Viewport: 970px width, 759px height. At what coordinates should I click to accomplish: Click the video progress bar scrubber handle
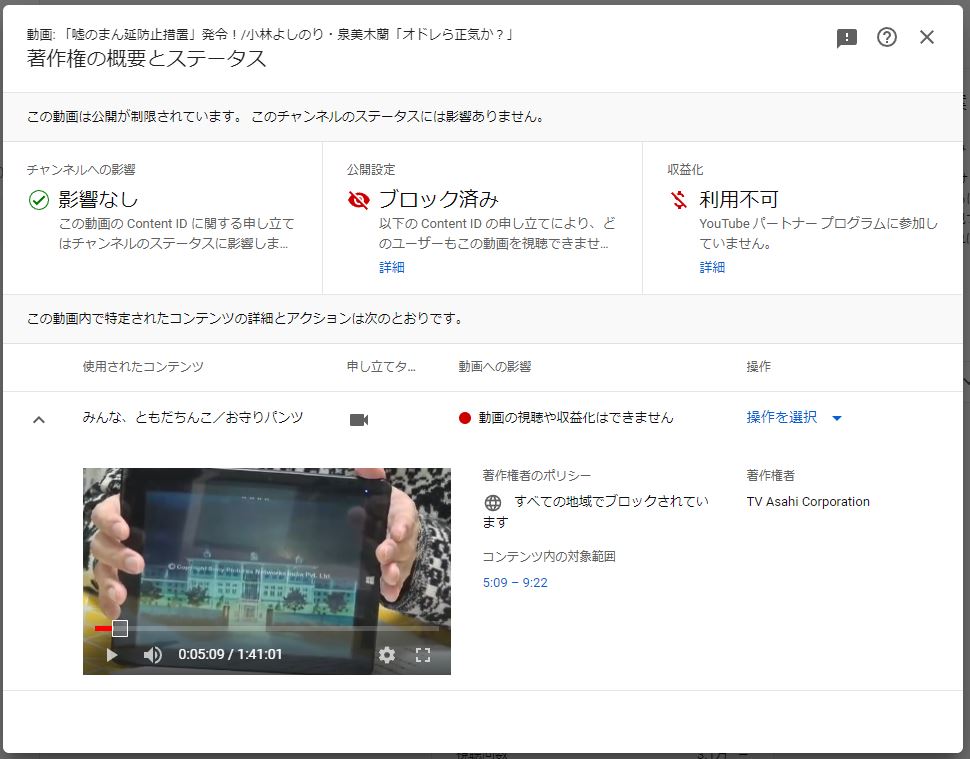pos(120,628)
